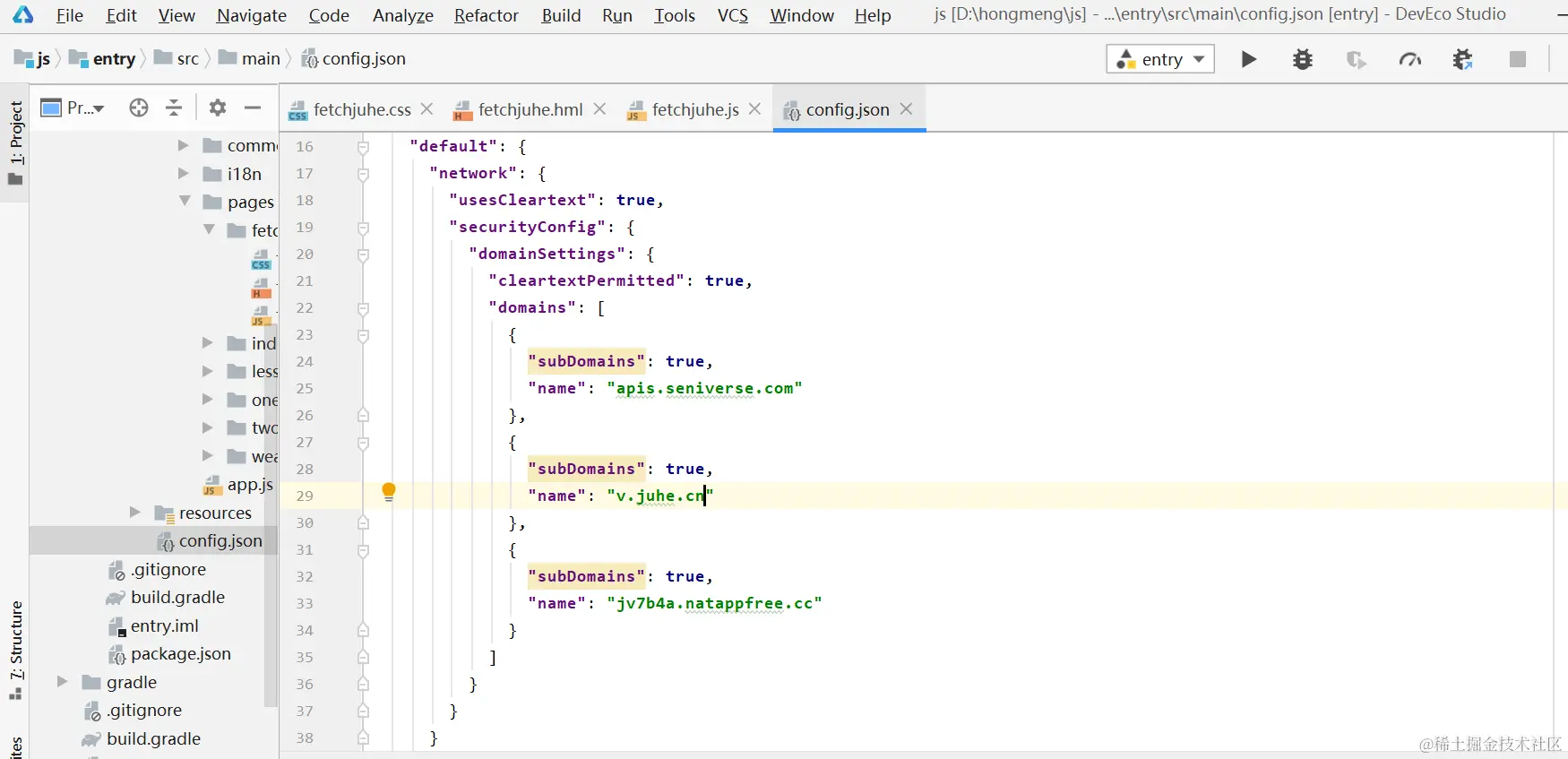The height and width of the screenshot is (759, 1568).
Task: Click Attach Debugger to Process icon
Action: point(1463,59)
